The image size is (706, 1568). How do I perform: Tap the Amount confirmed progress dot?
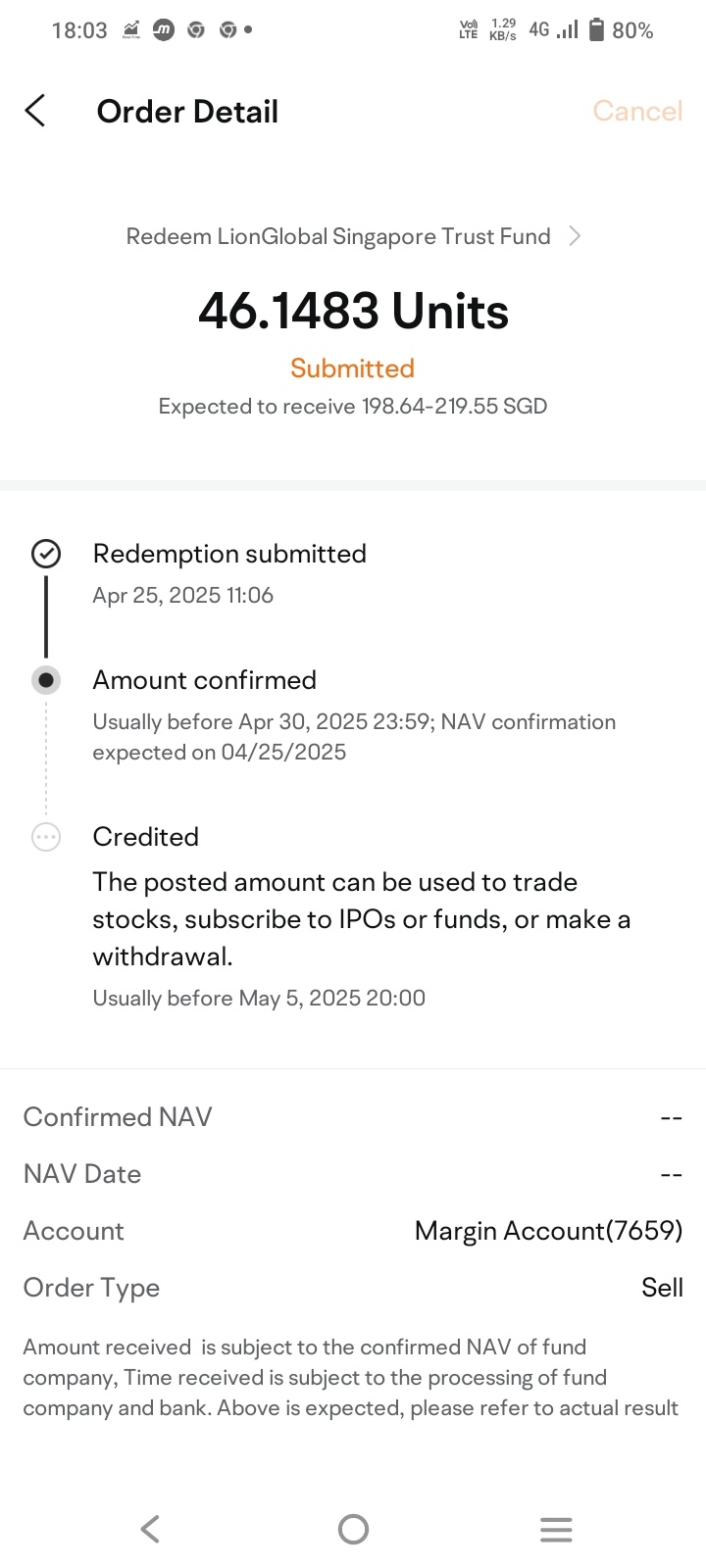46,680
